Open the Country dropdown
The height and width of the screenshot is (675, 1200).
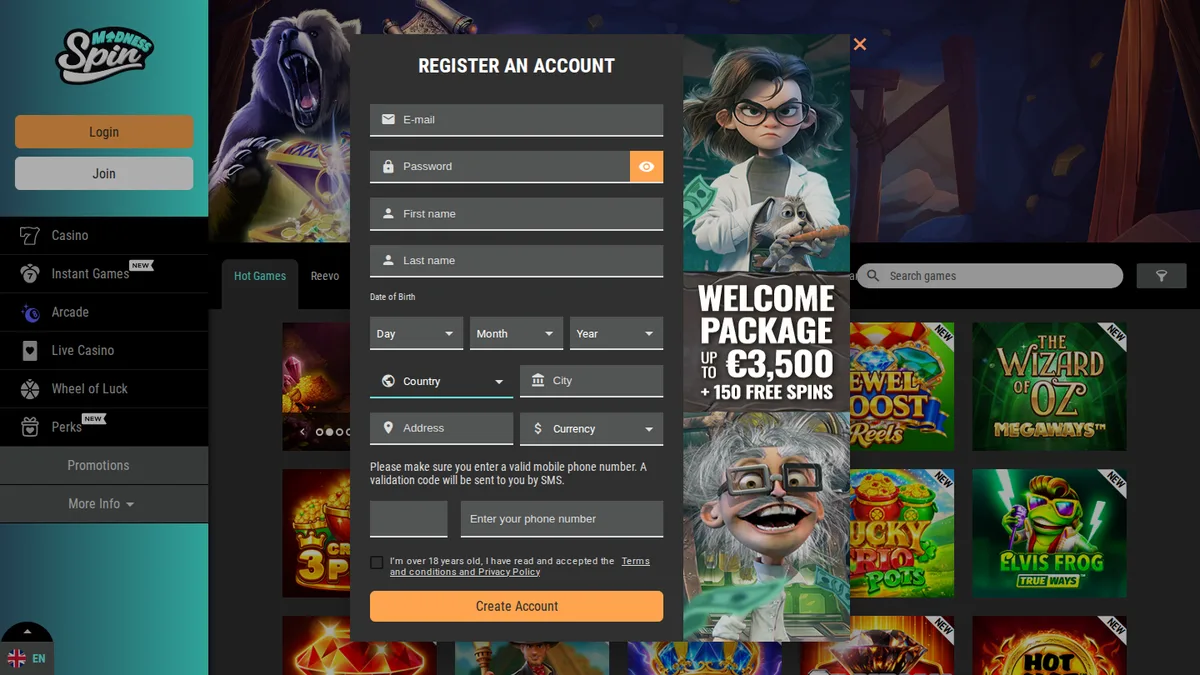point(441,381)
